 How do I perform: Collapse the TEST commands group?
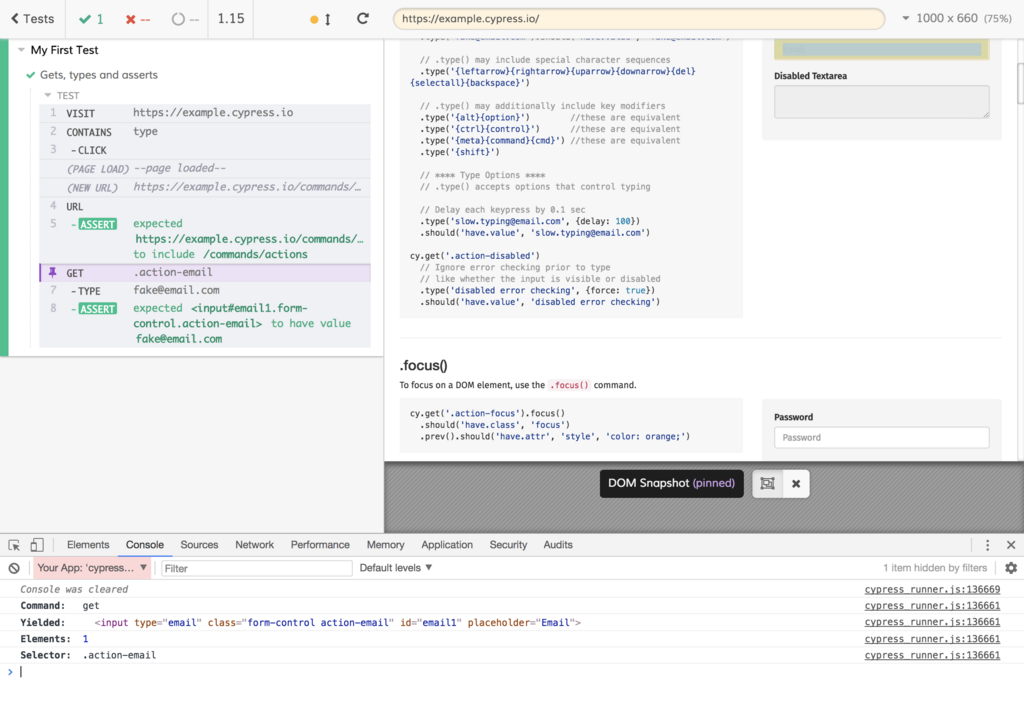[x=48, y=95]
